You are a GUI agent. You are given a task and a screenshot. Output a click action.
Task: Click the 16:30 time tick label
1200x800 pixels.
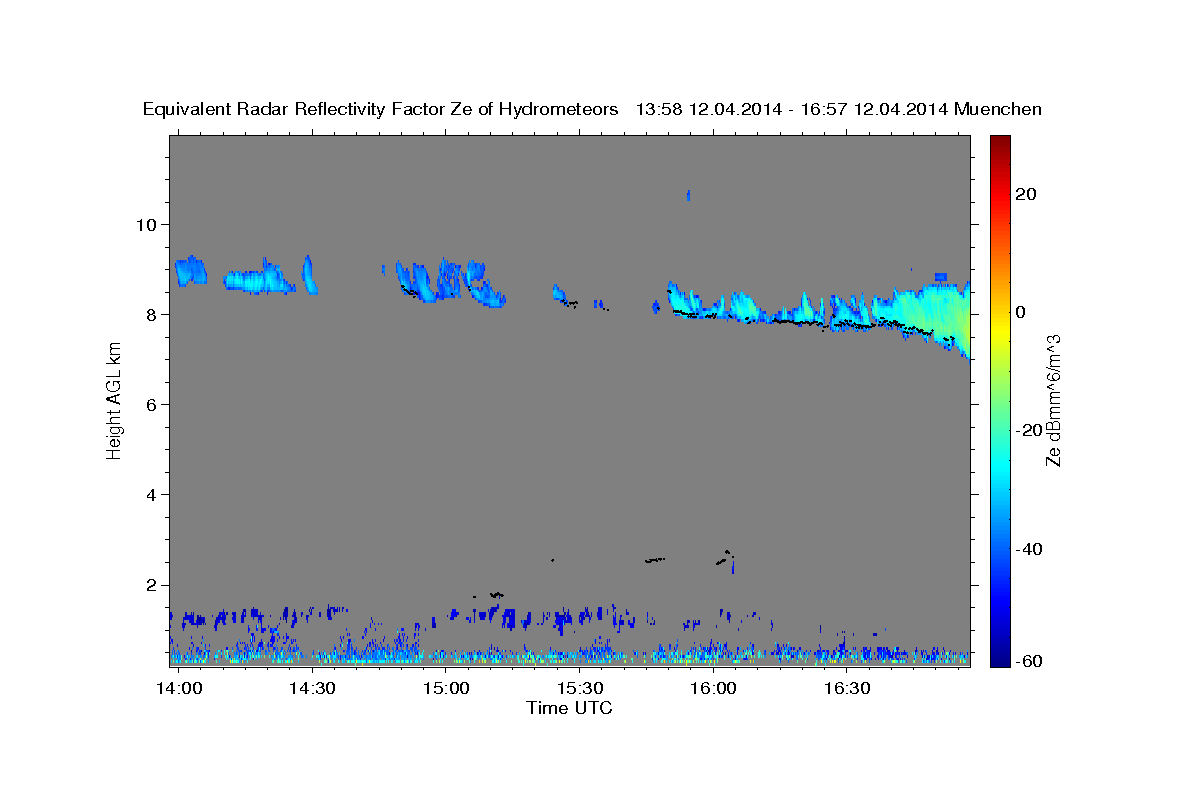[x=846, y=689]
